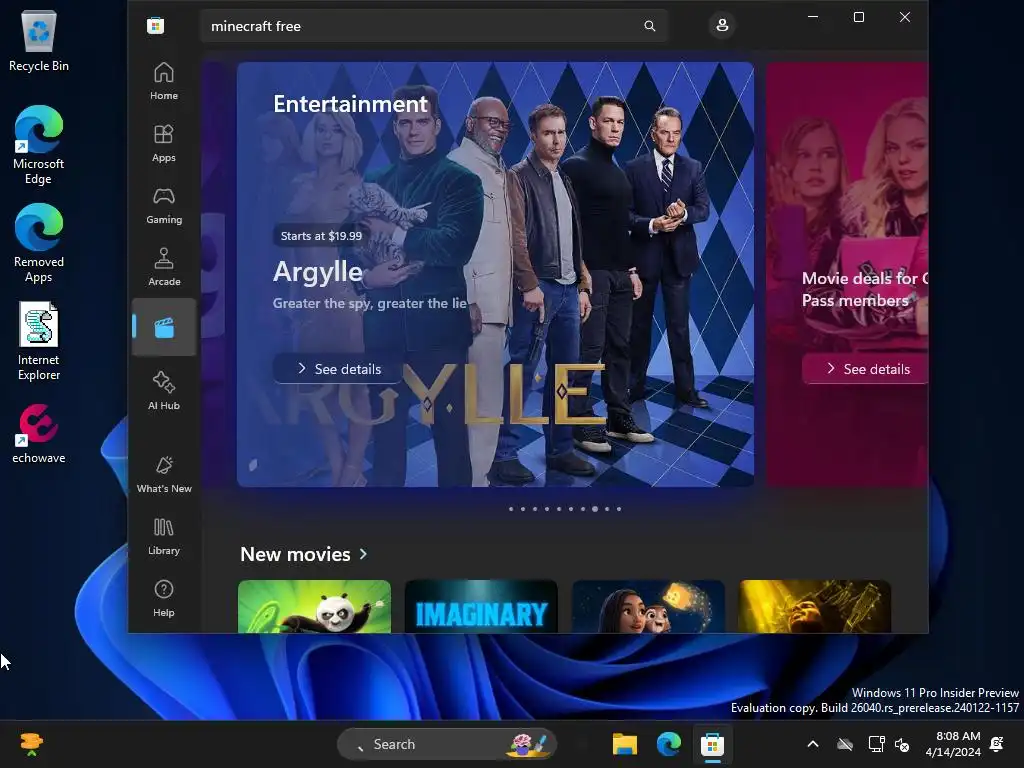
Task: See details for Movie deals banner
Action: click(865, 369)
